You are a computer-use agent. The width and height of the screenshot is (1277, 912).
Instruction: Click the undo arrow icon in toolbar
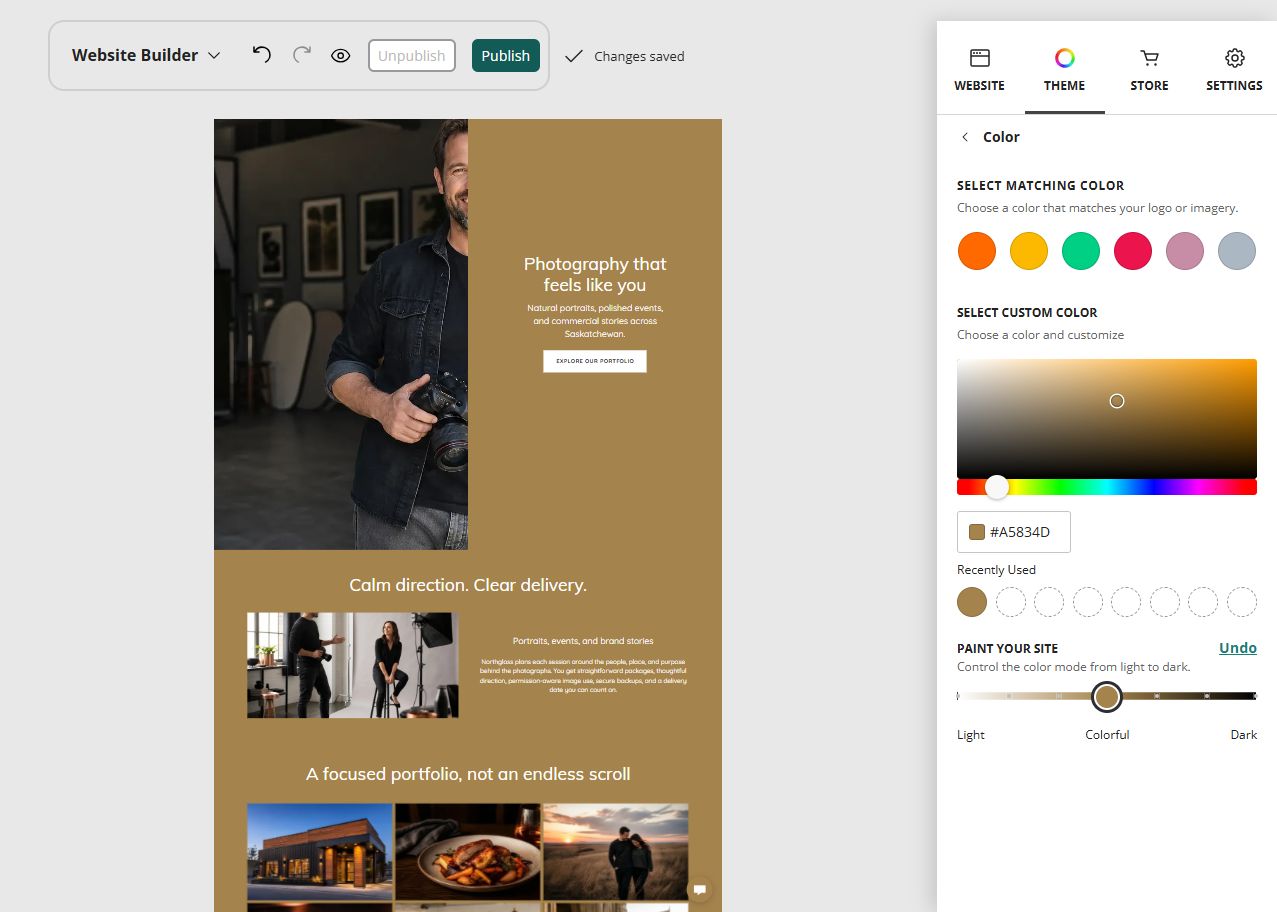coord(262,55)
